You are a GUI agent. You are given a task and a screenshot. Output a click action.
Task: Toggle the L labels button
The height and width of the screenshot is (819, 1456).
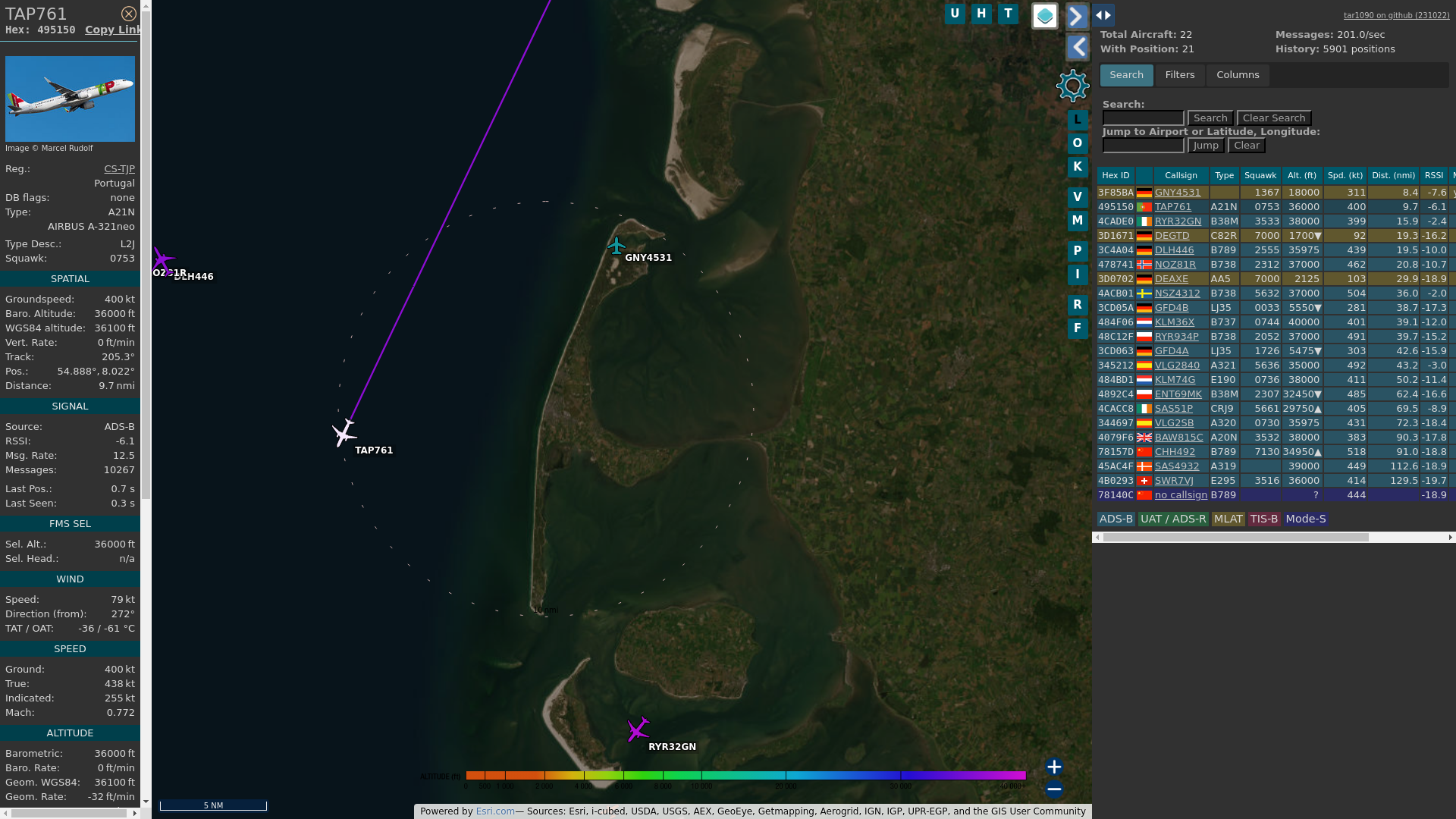pyautogui.click(x=1077, y=120)
